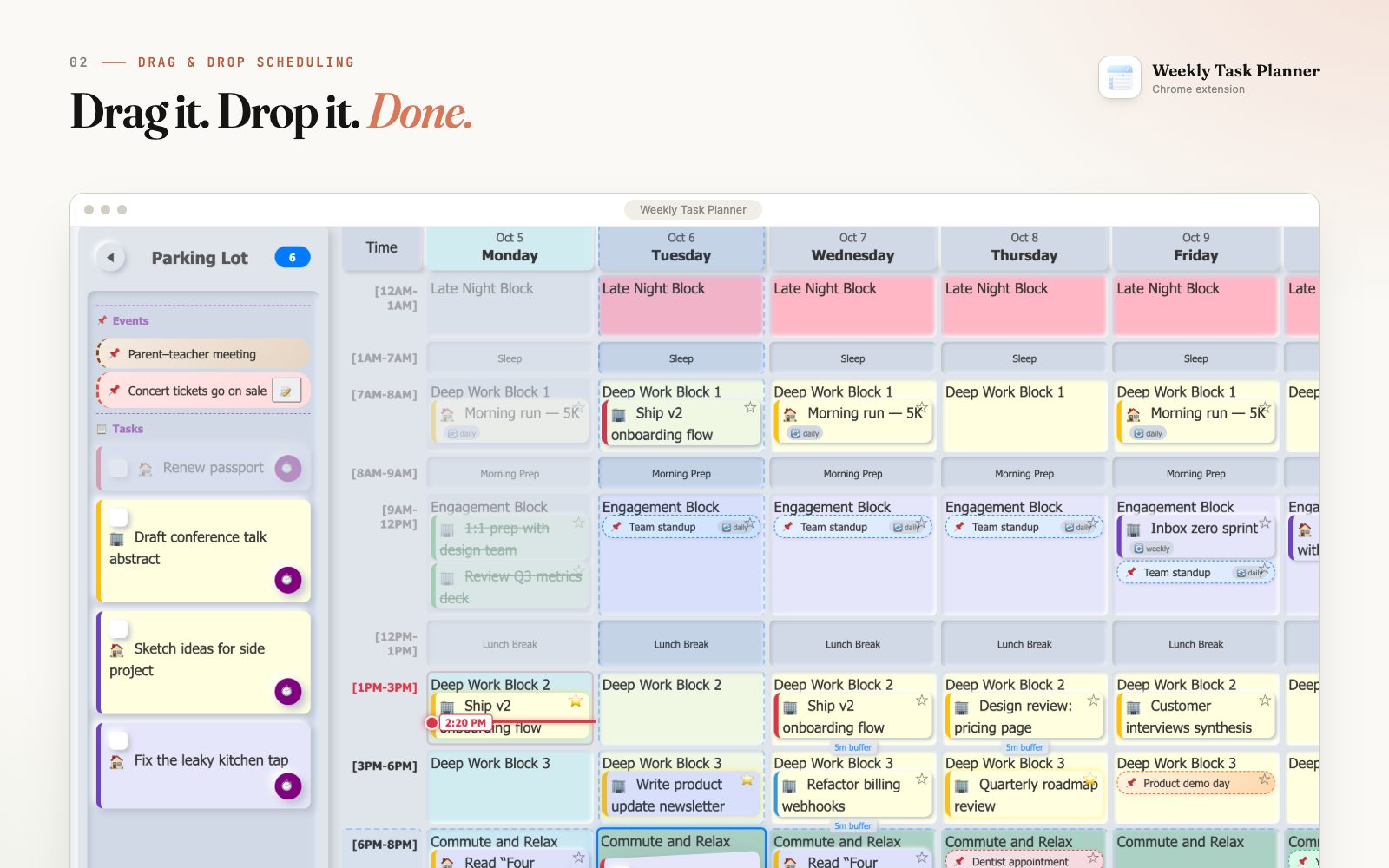
Task: Click the 5m buffer label under Design review
Action: (1024, 747)
